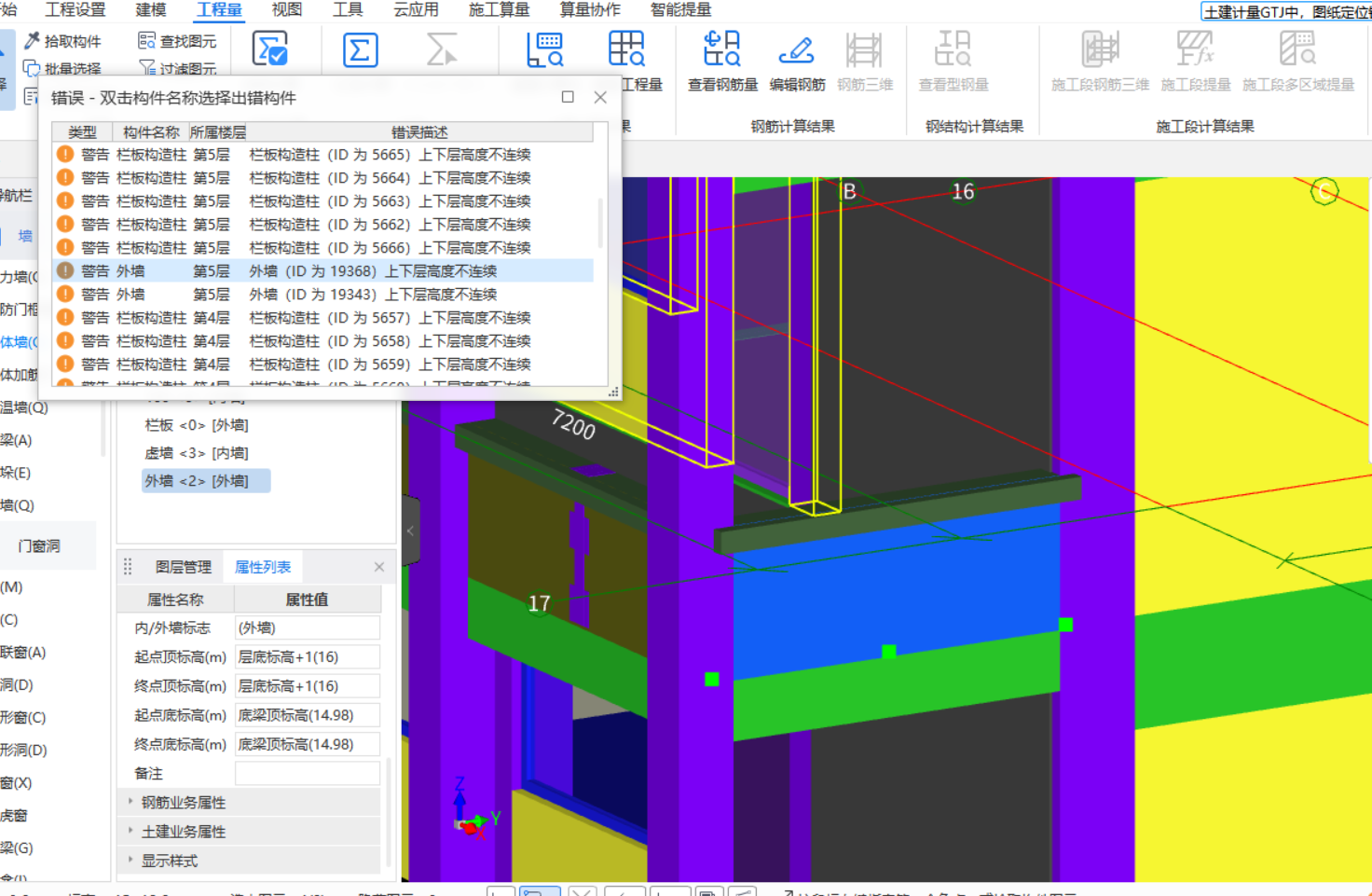Switch to the 视图 ribbon tab
The width and height of the screenshot is (1372, 896).
click(287, 9)
